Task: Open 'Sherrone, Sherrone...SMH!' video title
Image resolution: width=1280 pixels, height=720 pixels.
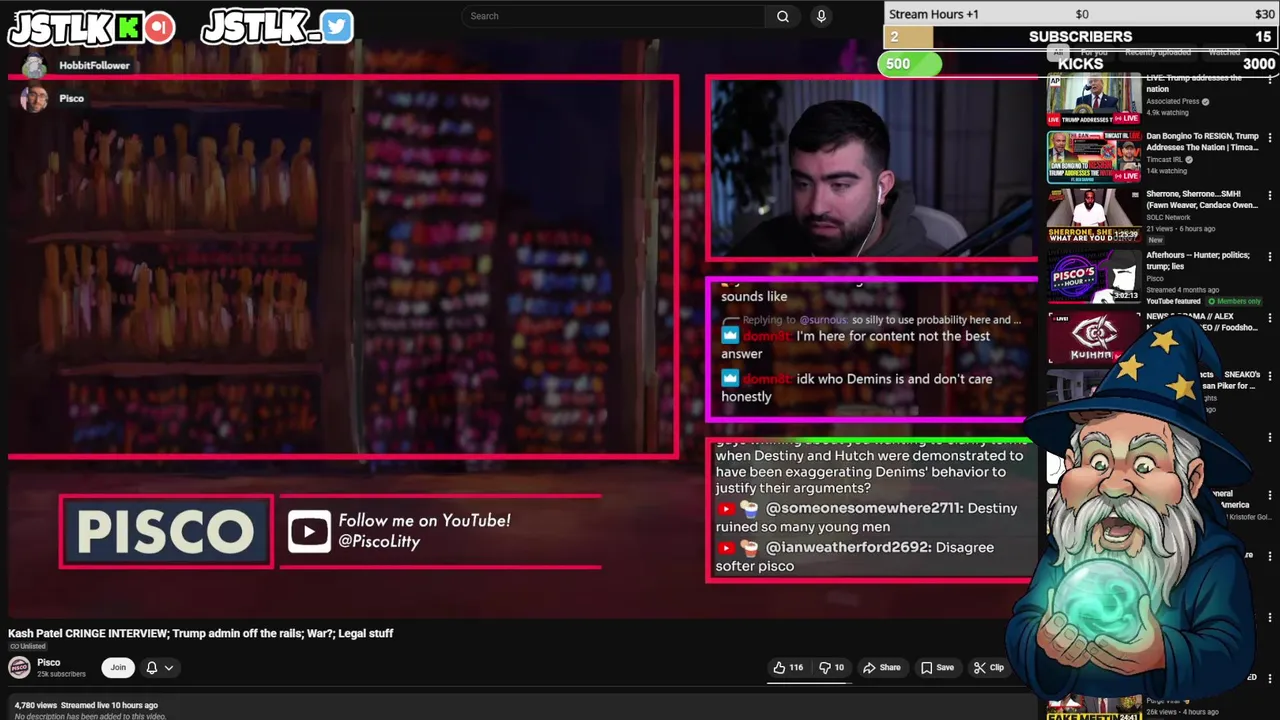Action: click(1202, 200)
